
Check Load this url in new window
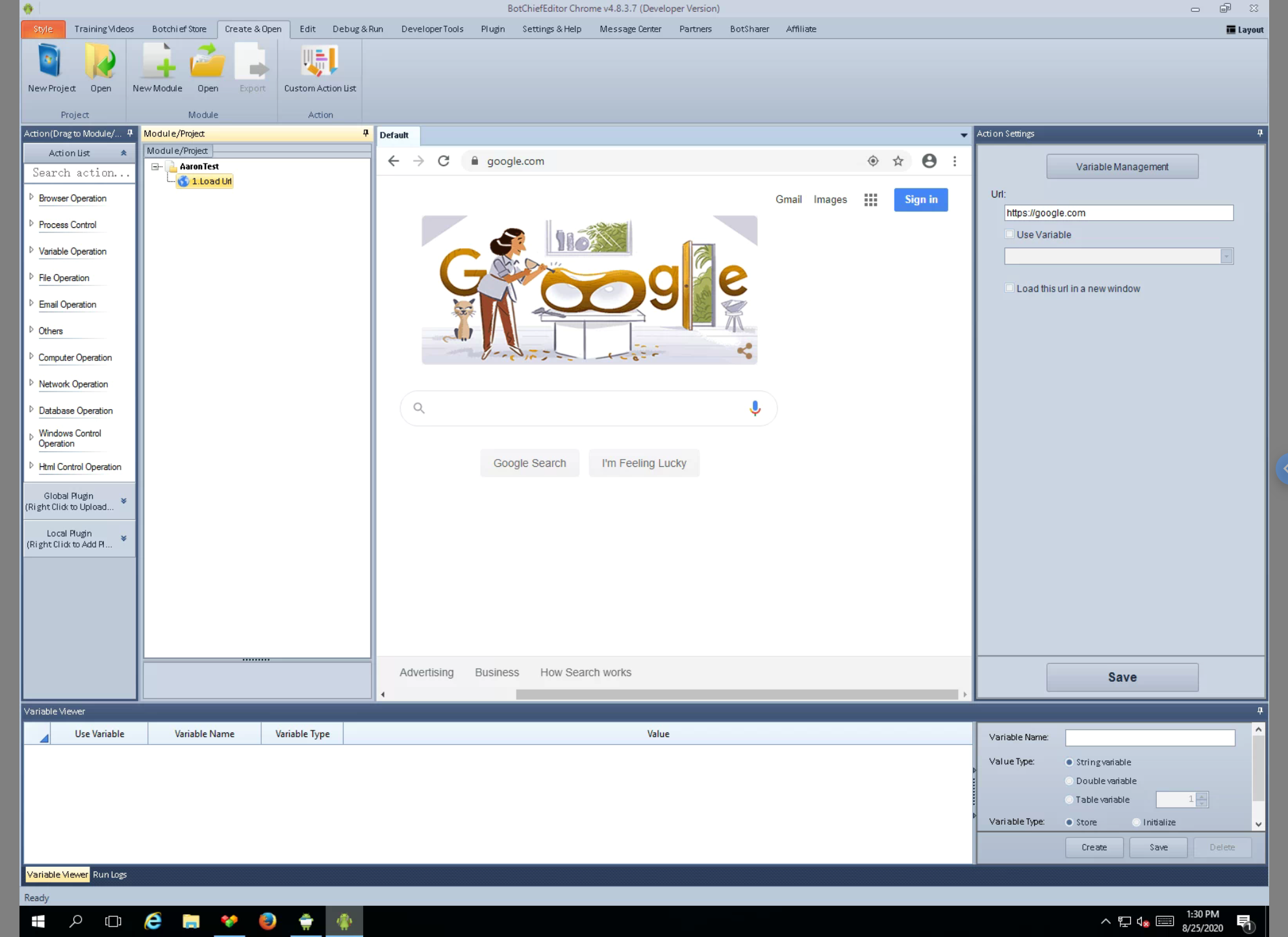pyautogui.click(x=1009, y=288)
